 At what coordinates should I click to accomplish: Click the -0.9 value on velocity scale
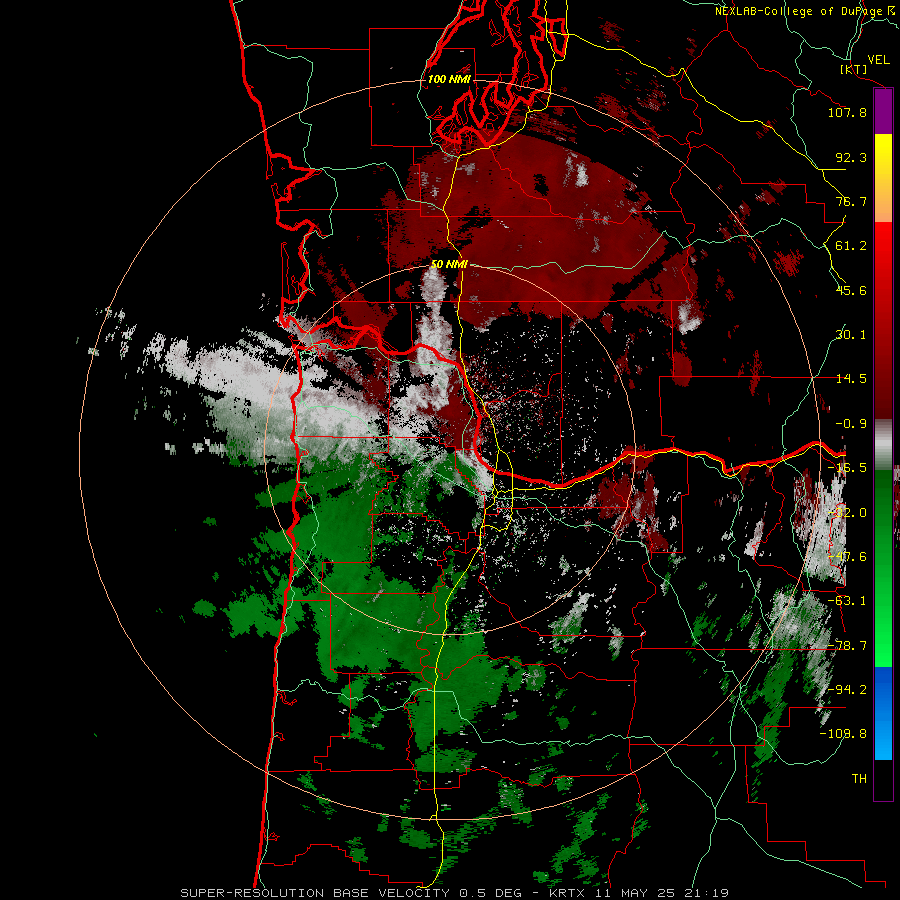click(851, 424)
